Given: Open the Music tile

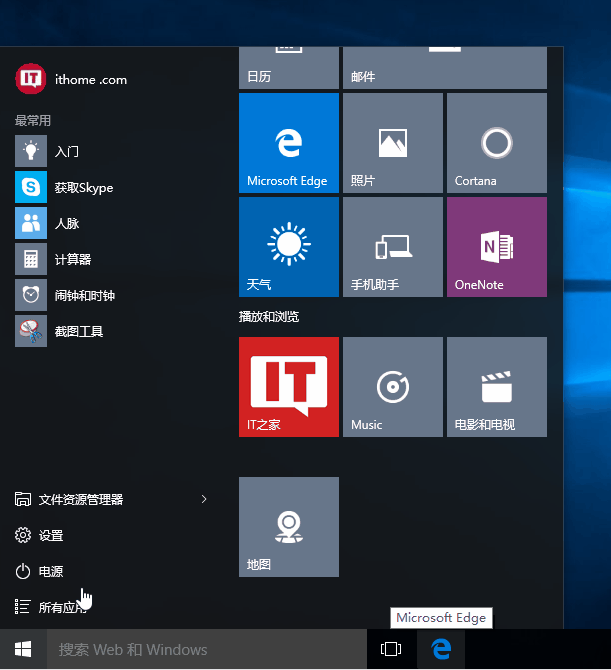Looking at the screenshot, I should [x=392, y=386].
